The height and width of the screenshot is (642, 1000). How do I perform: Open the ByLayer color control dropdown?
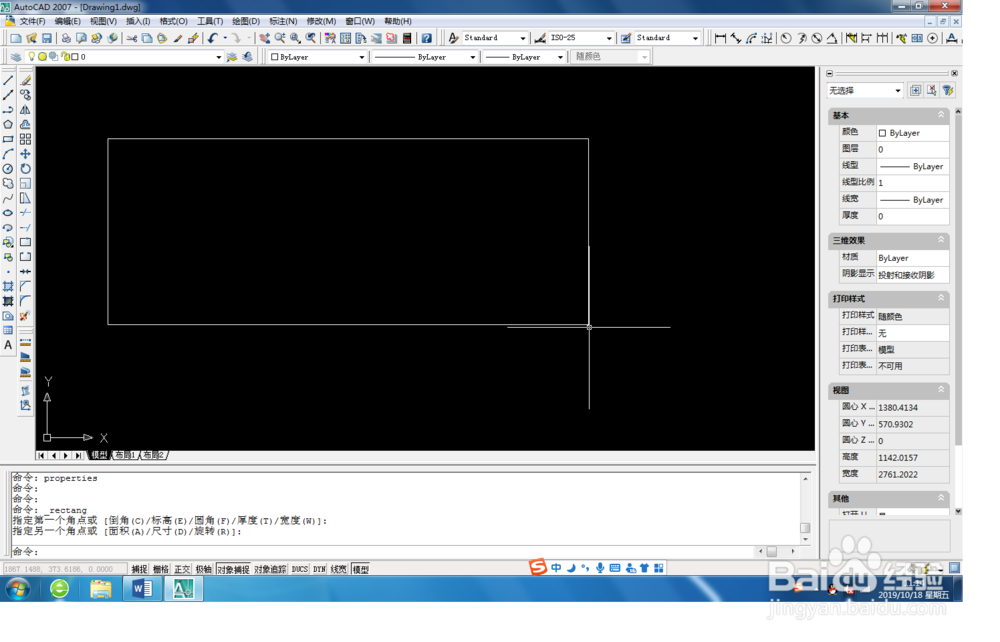(x=362, y=57)
